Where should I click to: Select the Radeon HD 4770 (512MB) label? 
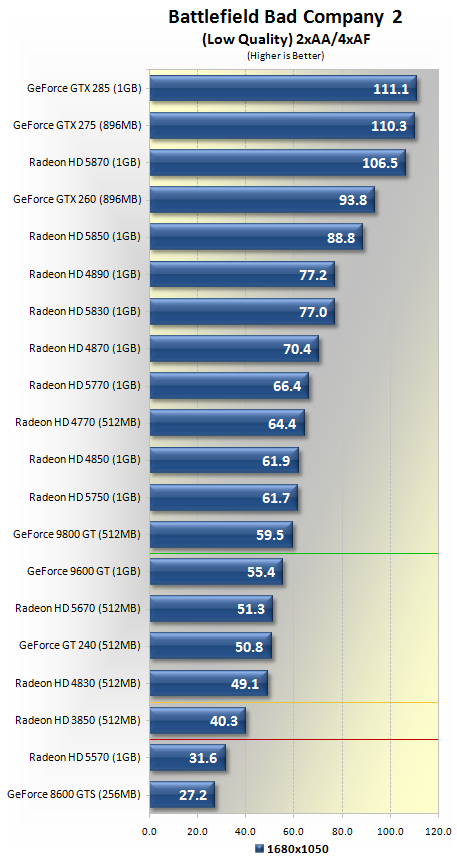click(78, 423)
